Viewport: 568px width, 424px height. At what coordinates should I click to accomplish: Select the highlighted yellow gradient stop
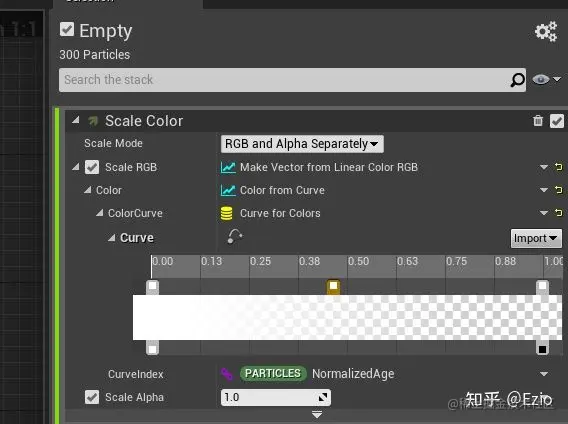tap(333, 286)
